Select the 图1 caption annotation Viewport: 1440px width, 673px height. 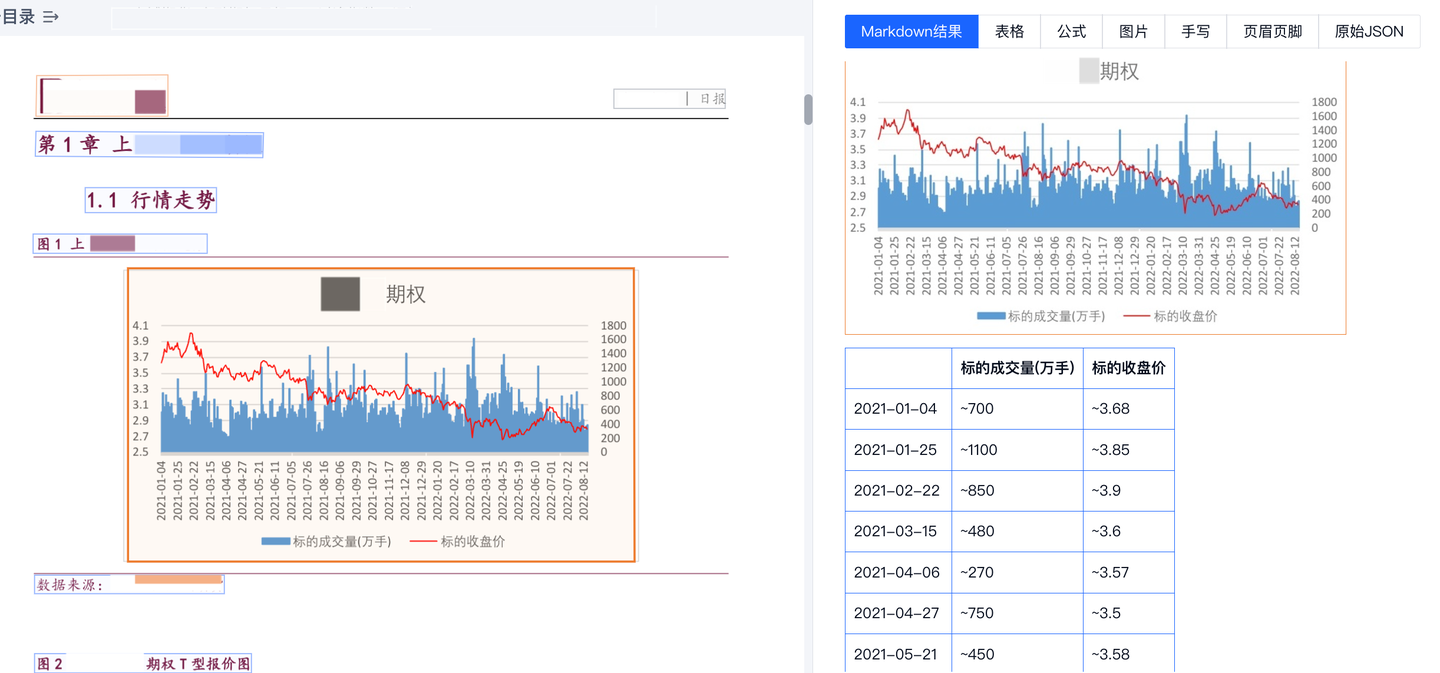(119, 243)
